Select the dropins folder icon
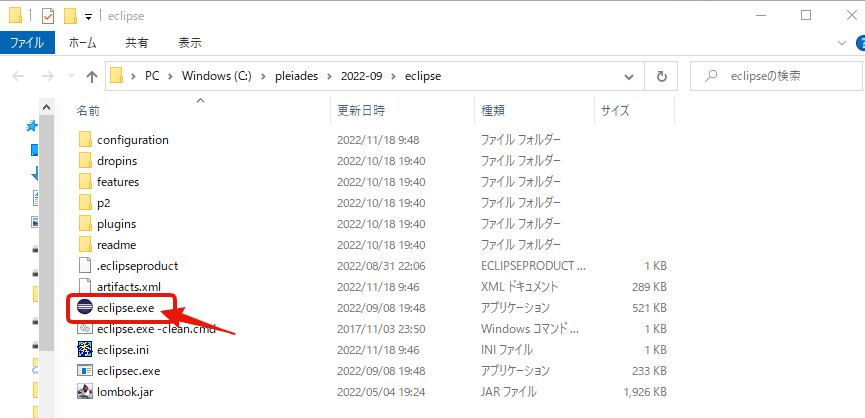Viewport: 865px width, 418px height. tap(84, 160)
